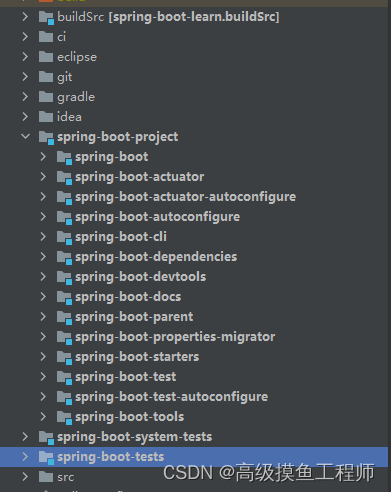Expand spring-boot-test-autoconfigure chevron

43,397
